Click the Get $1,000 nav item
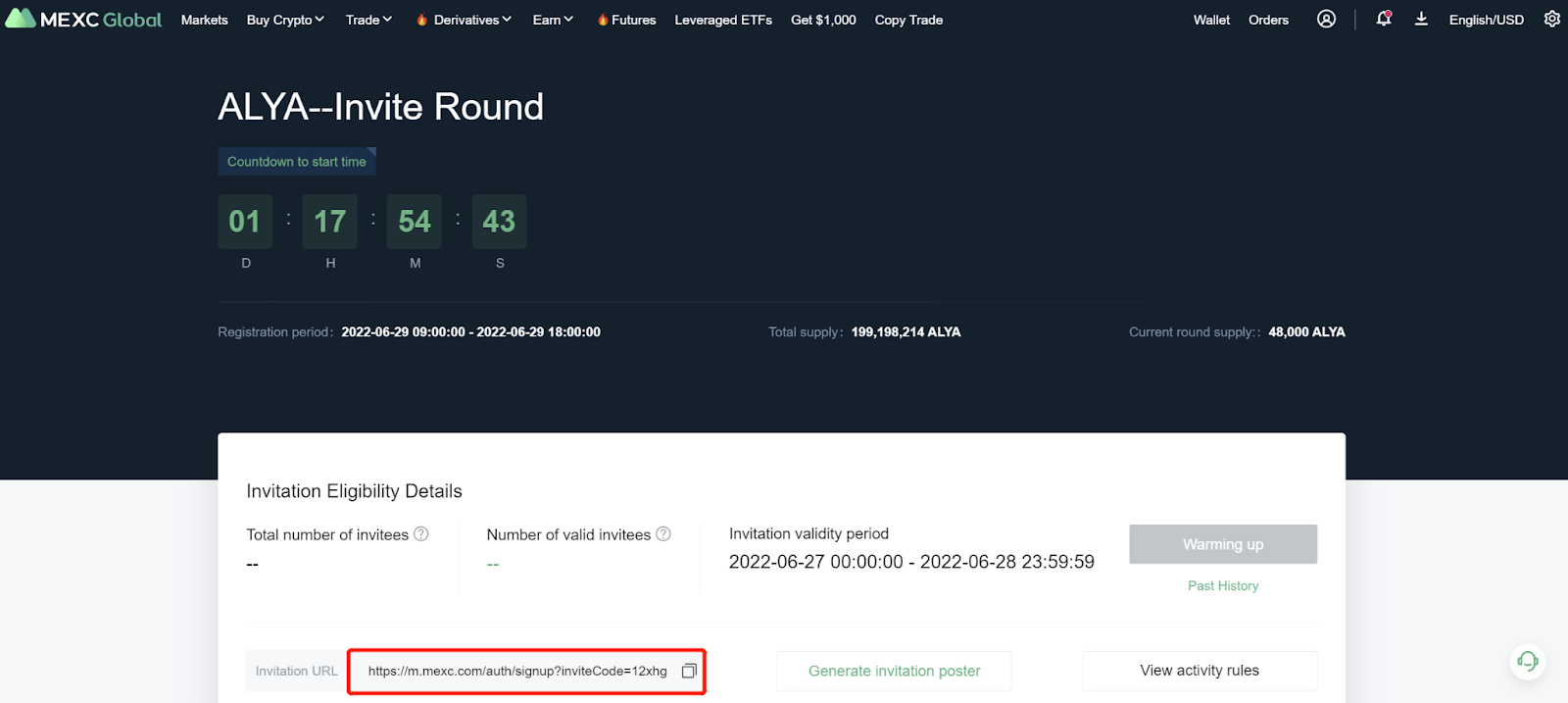This screenshot has height=703, width=1568. [x=823, y=20]
